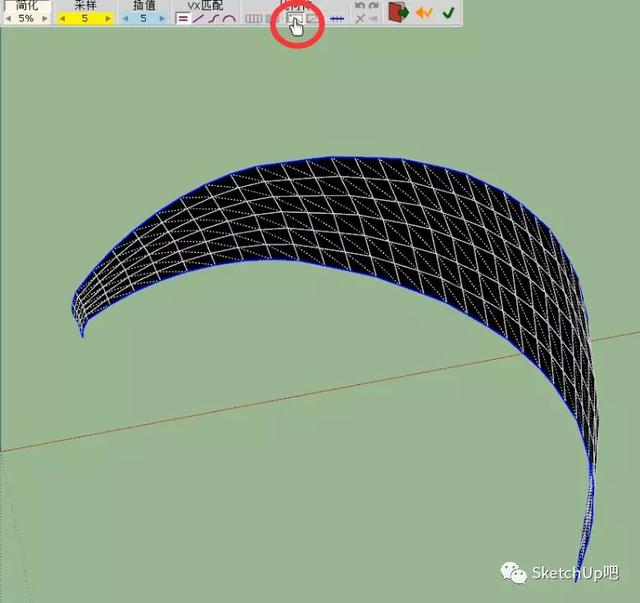Increase the 采样 sample value
The image size is (640, 603).
(x=108, y=19)
